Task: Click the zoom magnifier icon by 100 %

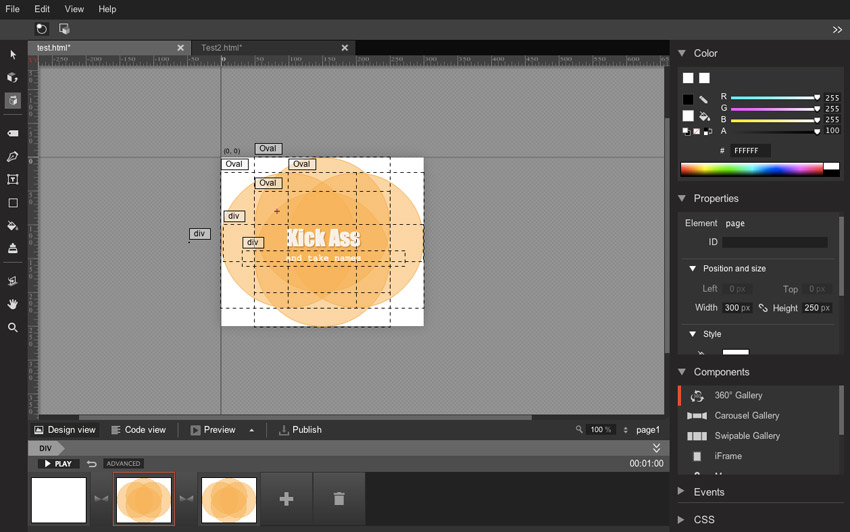Action: 579,430
